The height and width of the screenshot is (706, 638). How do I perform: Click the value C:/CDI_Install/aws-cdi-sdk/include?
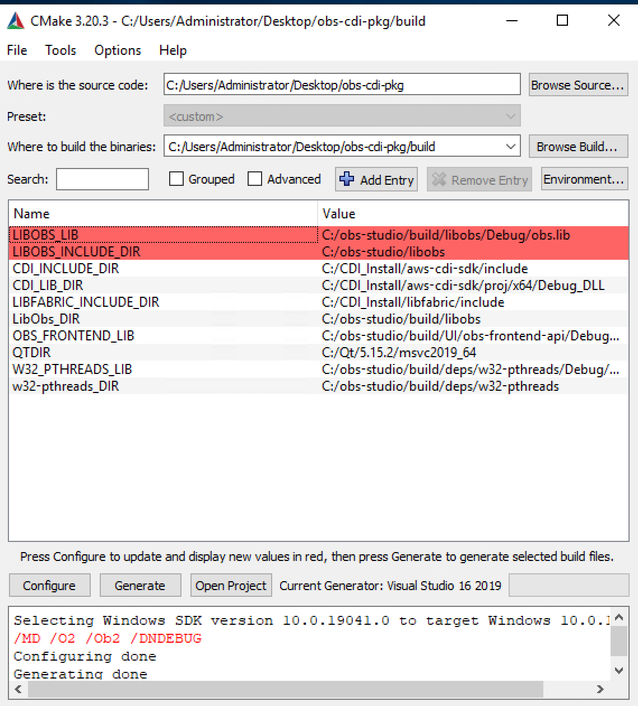[x=425, y=269]
